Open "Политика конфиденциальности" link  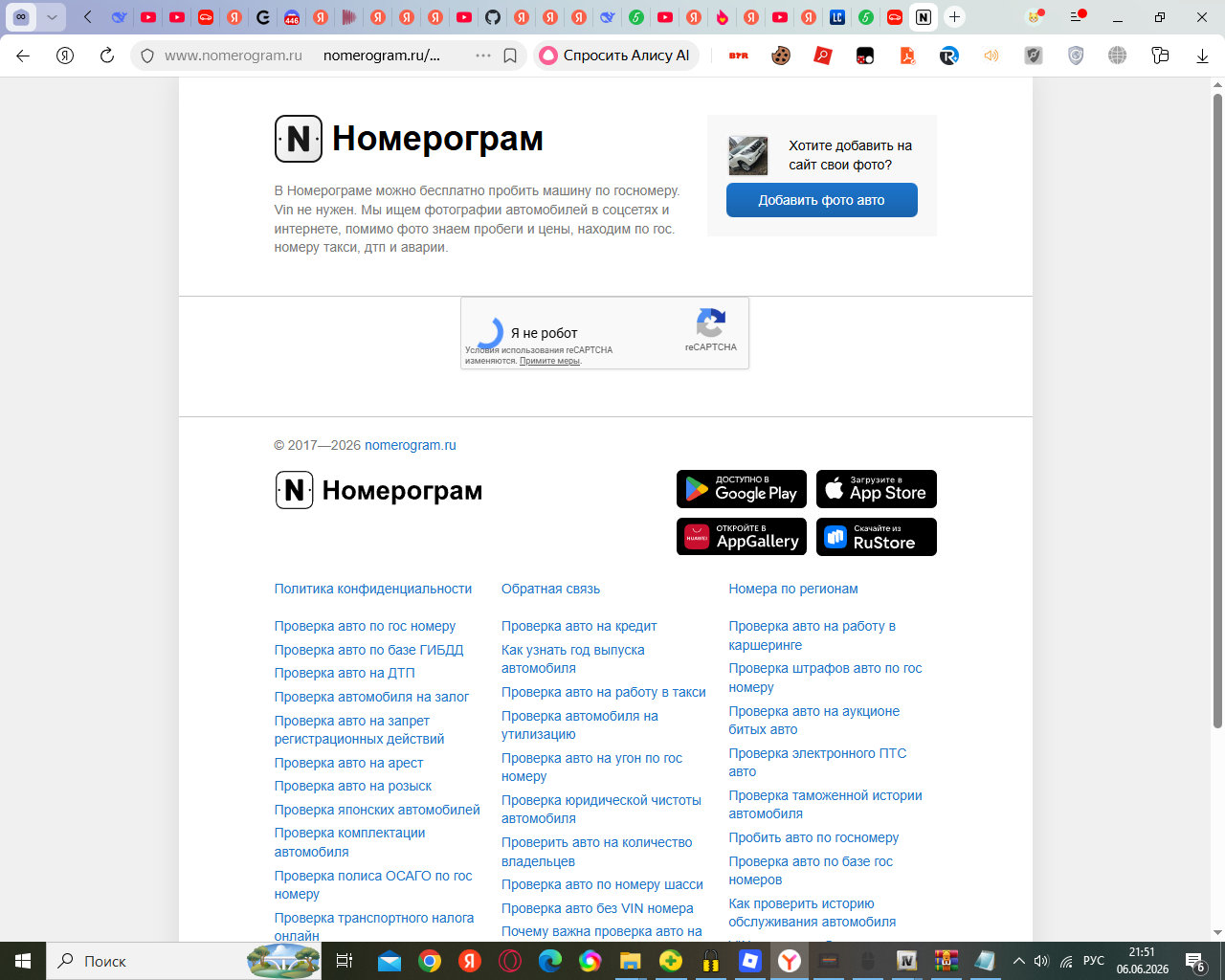(373, 589)
